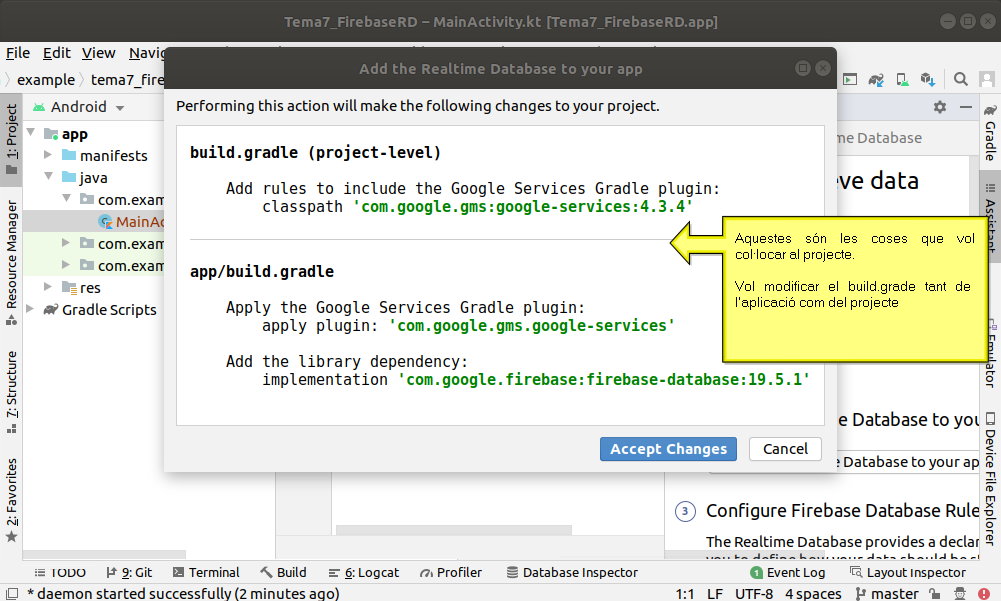The height and width of the screenshot is (601, 1001).
Task: Collapse the first com.exam package
Action: [66, 199]
